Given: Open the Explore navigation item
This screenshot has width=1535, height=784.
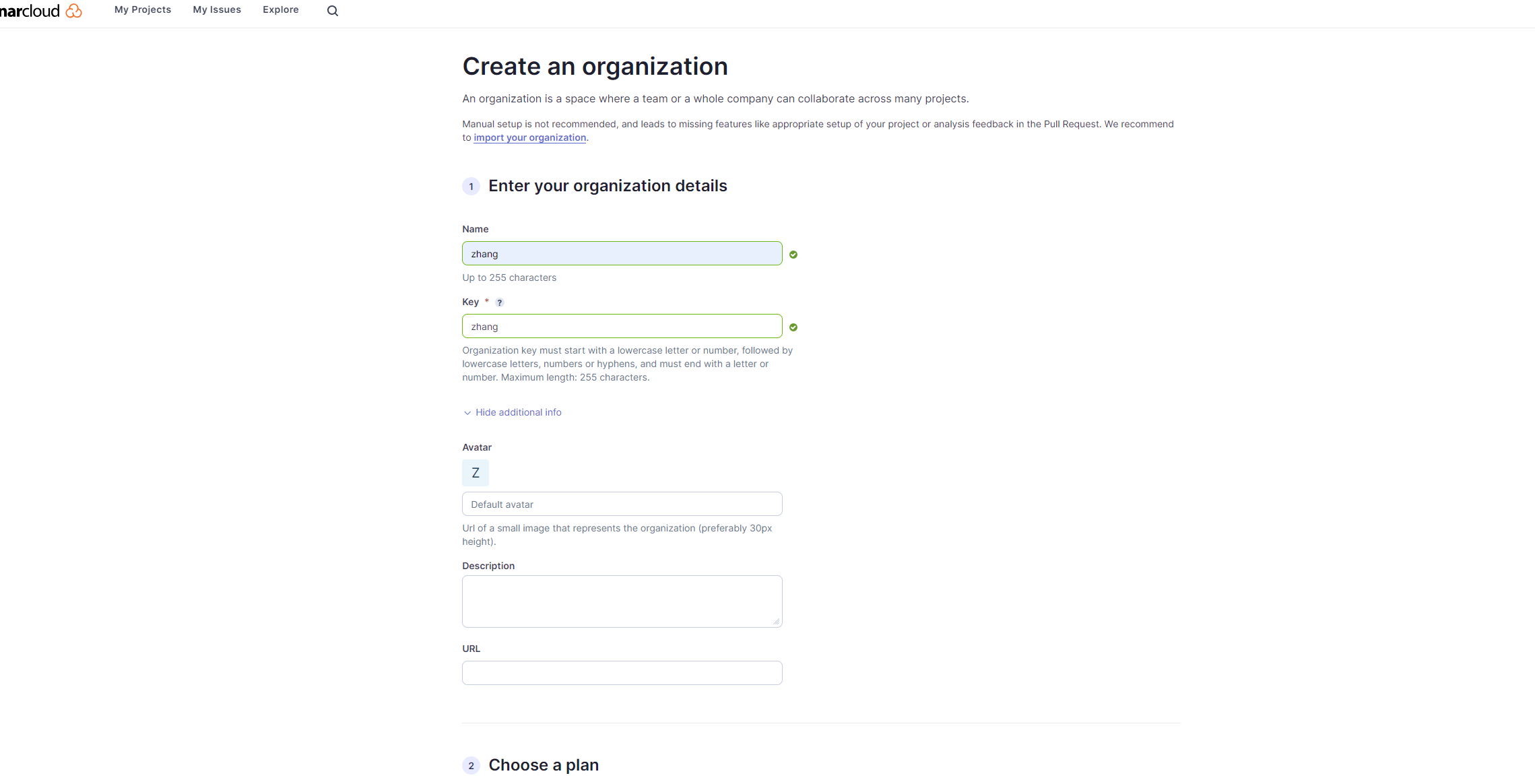Looking at the screenshot, I should tap(281, 10).
